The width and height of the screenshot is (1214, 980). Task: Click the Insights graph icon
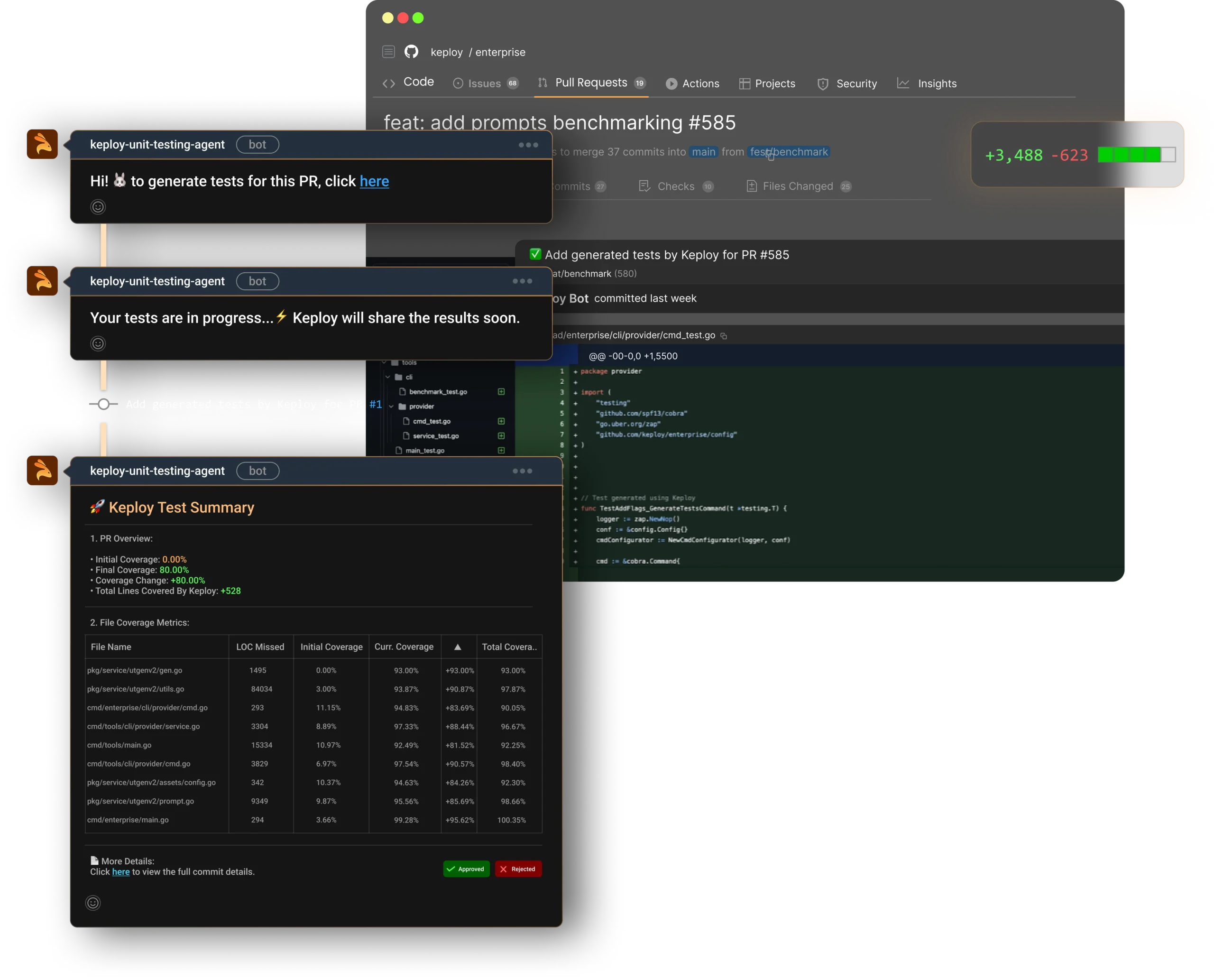(903, 83)
